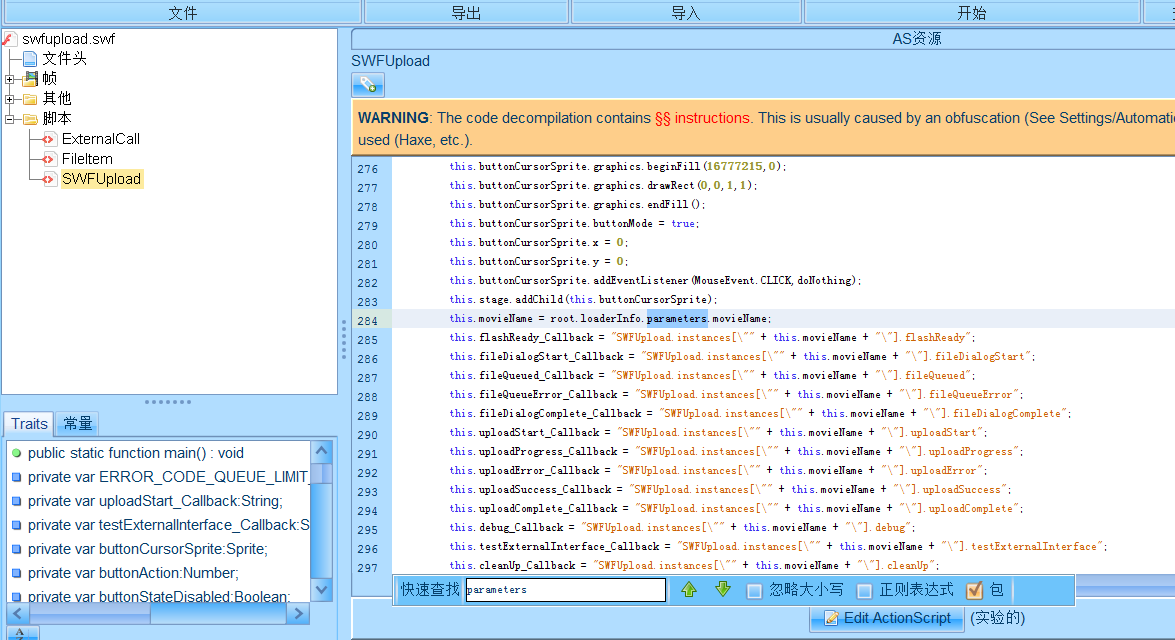Select the 文件头 header document icon
Image resolution: width=1175 pixels, height=640 pixels.
point(30,59)
